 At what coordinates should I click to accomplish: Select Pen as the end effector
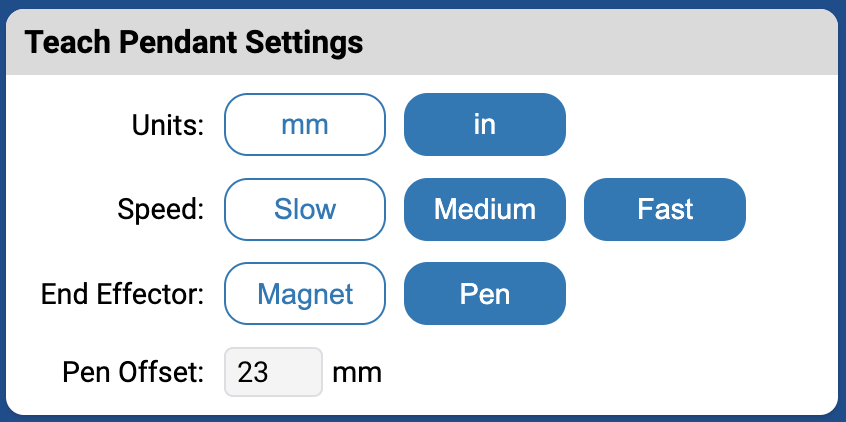(x=485, y=294)
